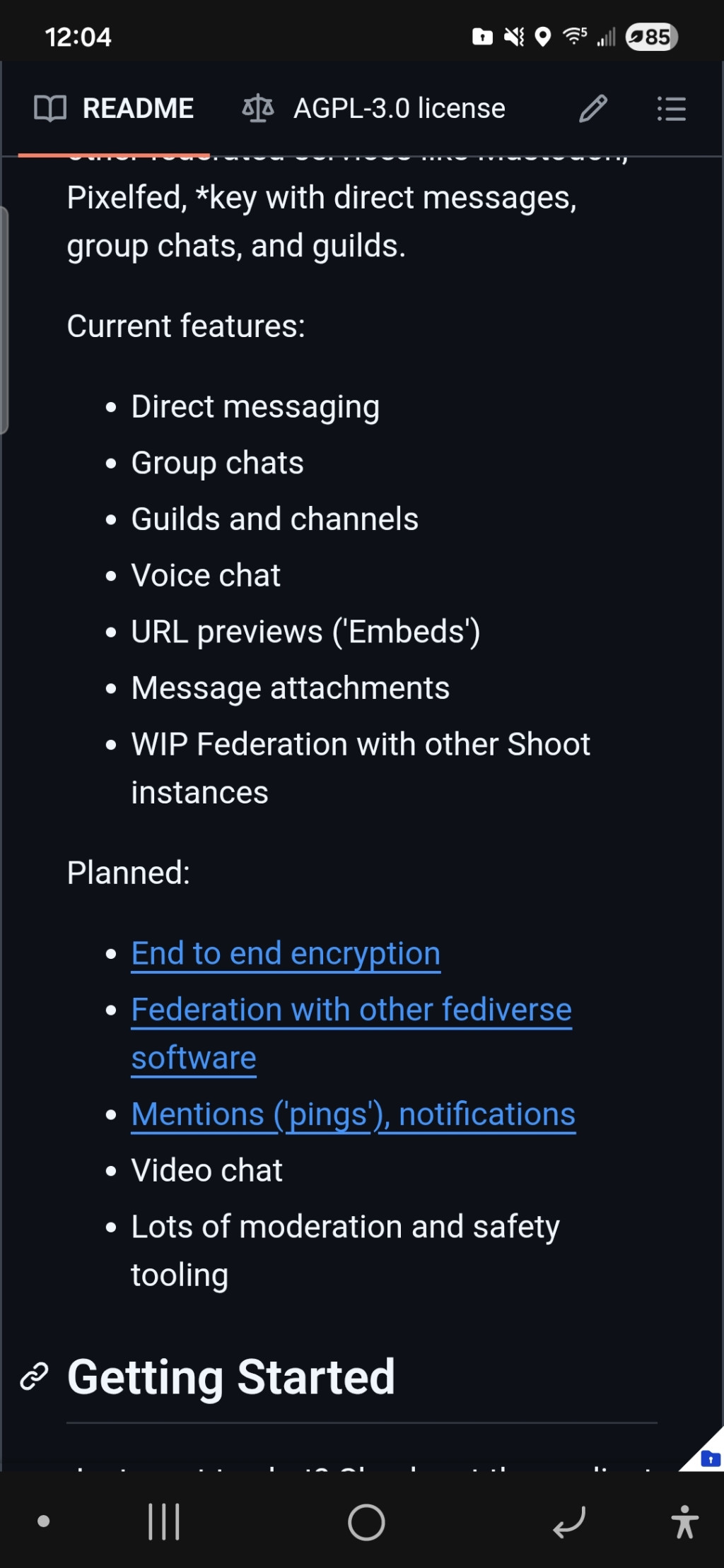
Task: Tap the muted sound status icon
Action: point(514,37)
